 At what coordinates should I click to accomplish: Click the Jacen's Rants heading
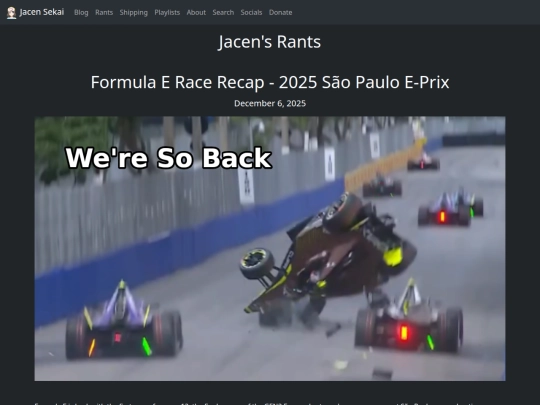click(270, 42)
